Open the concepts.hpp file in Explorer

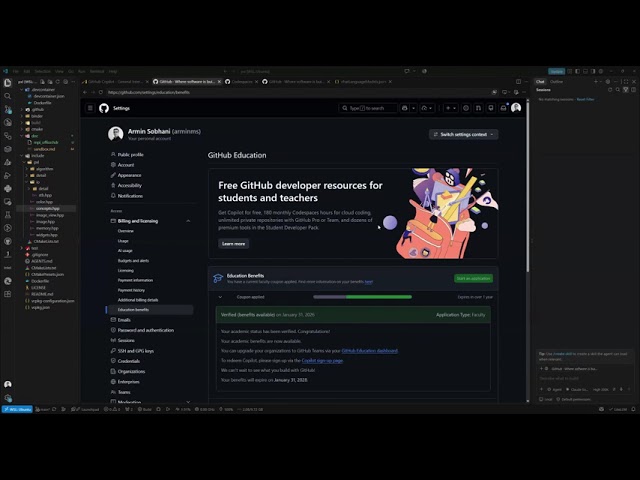click(x=47, y=208)
